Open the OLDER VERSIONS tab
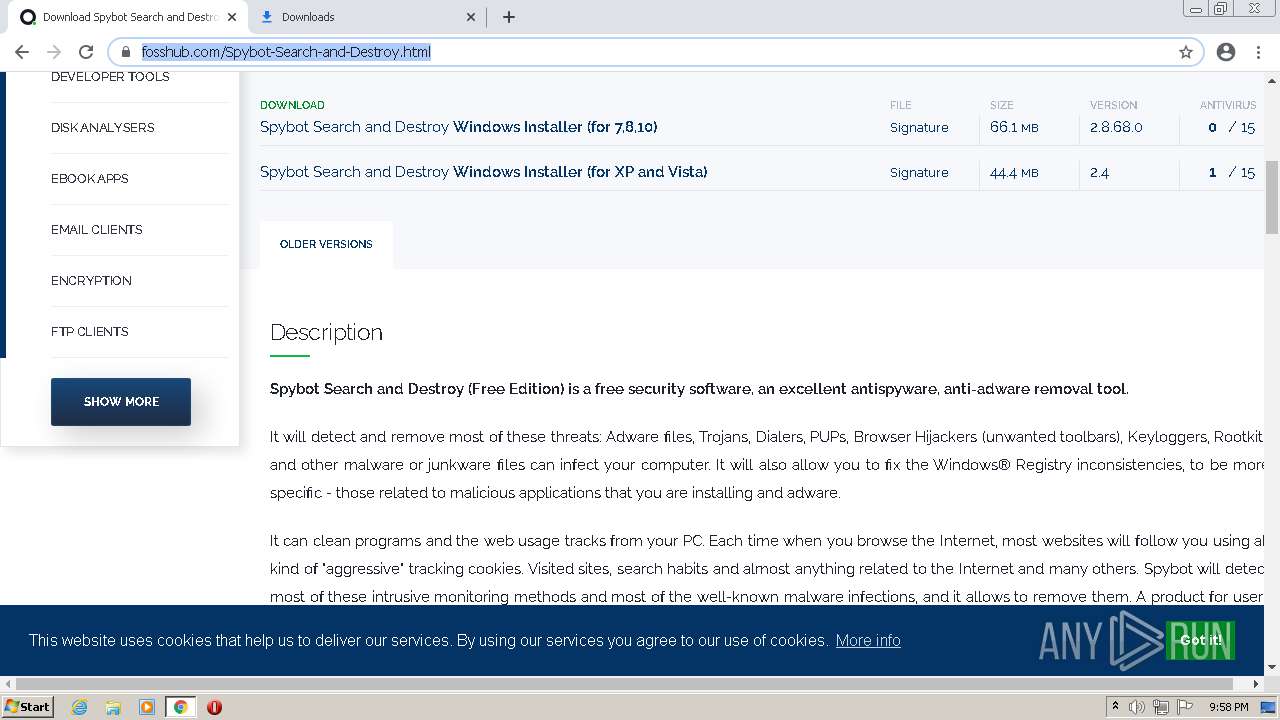Image resolution: width=1280 pixels, height=720 pixels. 326,244
